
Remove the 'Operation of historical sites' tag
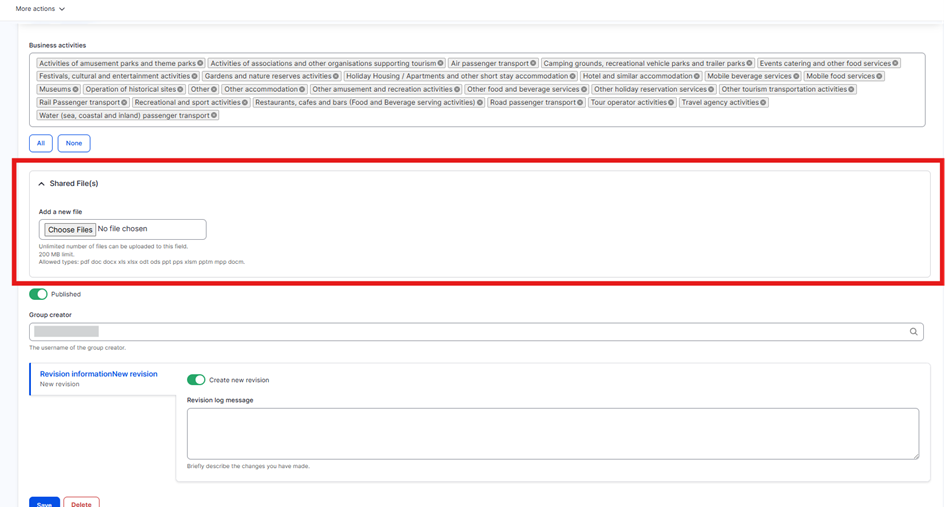tap(181, 89)
